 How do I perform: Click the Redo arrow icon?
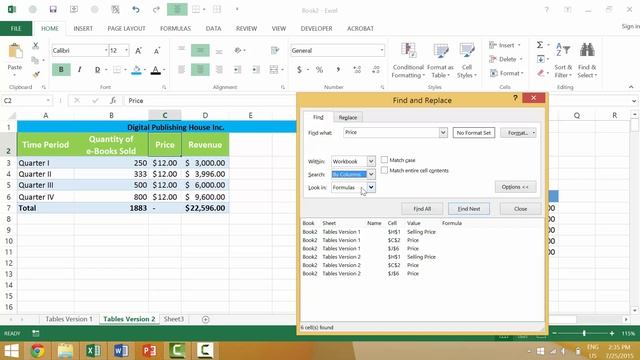[x=156, y=9]
